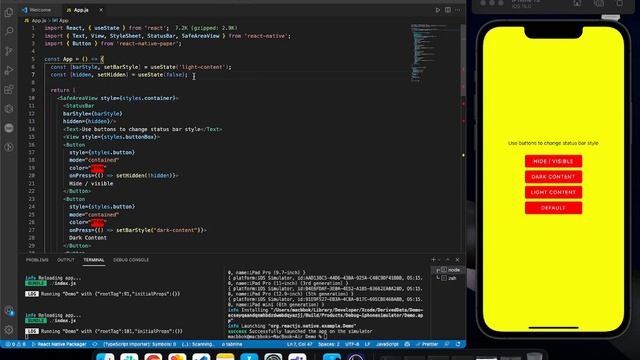Screen dimensions: 640x360
Task: Click the Prettier status bar item
Action: click(x=427, y=344)
